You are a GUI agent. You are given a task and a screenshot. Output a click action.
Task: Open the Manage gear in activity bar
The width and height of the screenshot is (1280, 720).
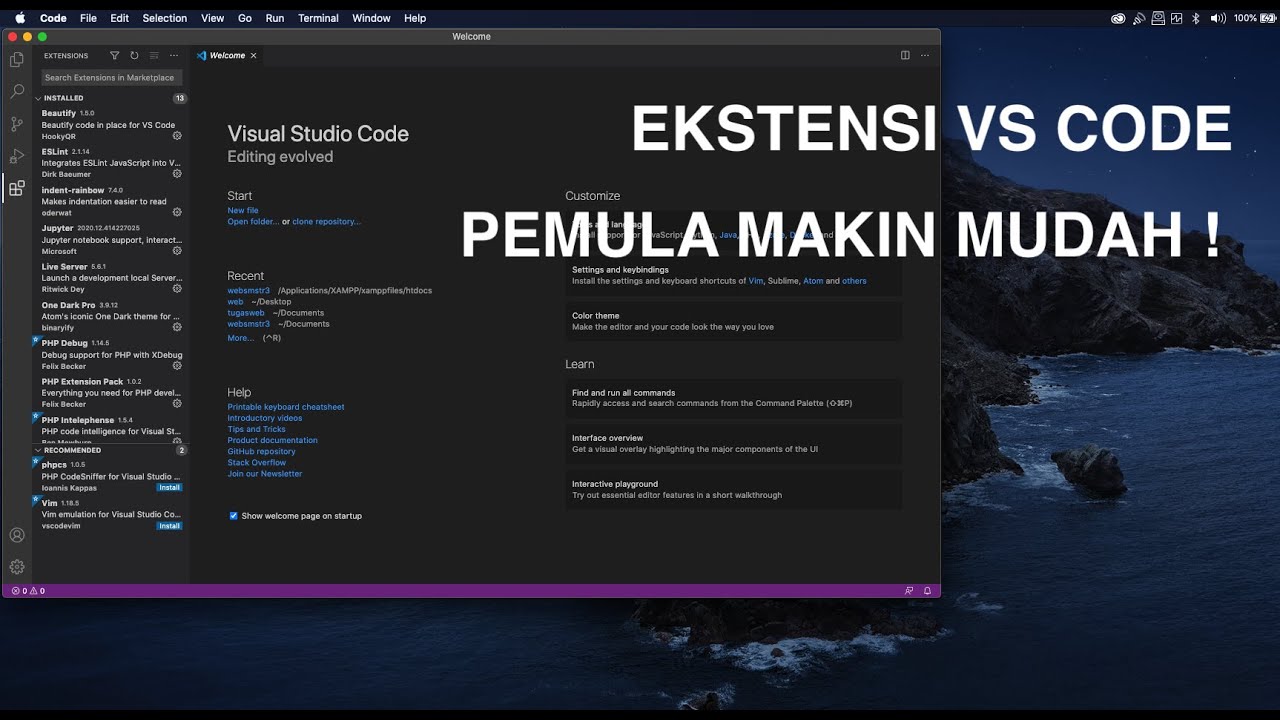pos(17,567)
